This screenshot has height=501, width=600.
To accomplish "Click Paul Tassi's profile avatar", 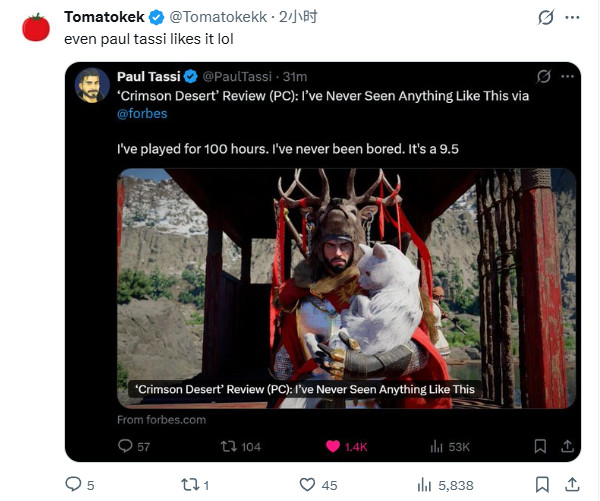I will coord(93,84).
